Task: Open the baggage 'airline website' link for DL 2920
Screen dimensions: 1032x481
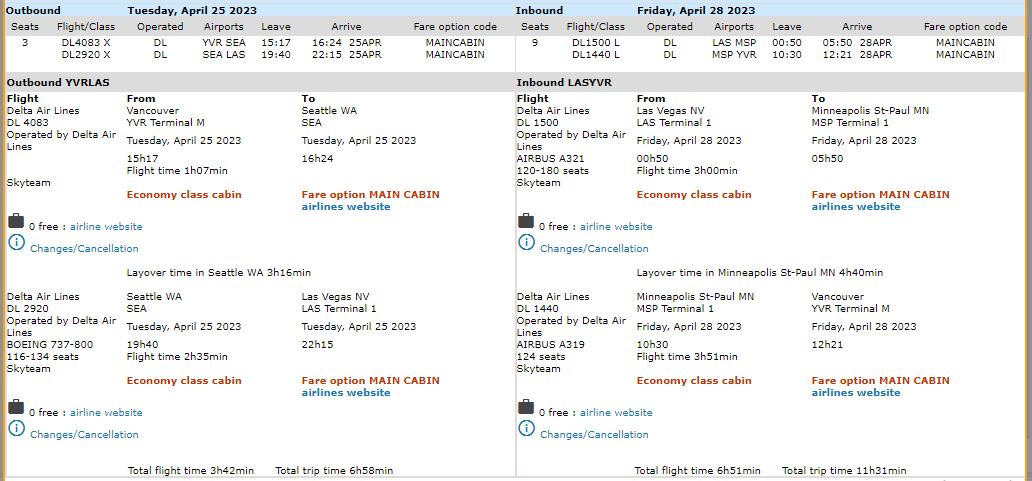Action: (106, 413)
